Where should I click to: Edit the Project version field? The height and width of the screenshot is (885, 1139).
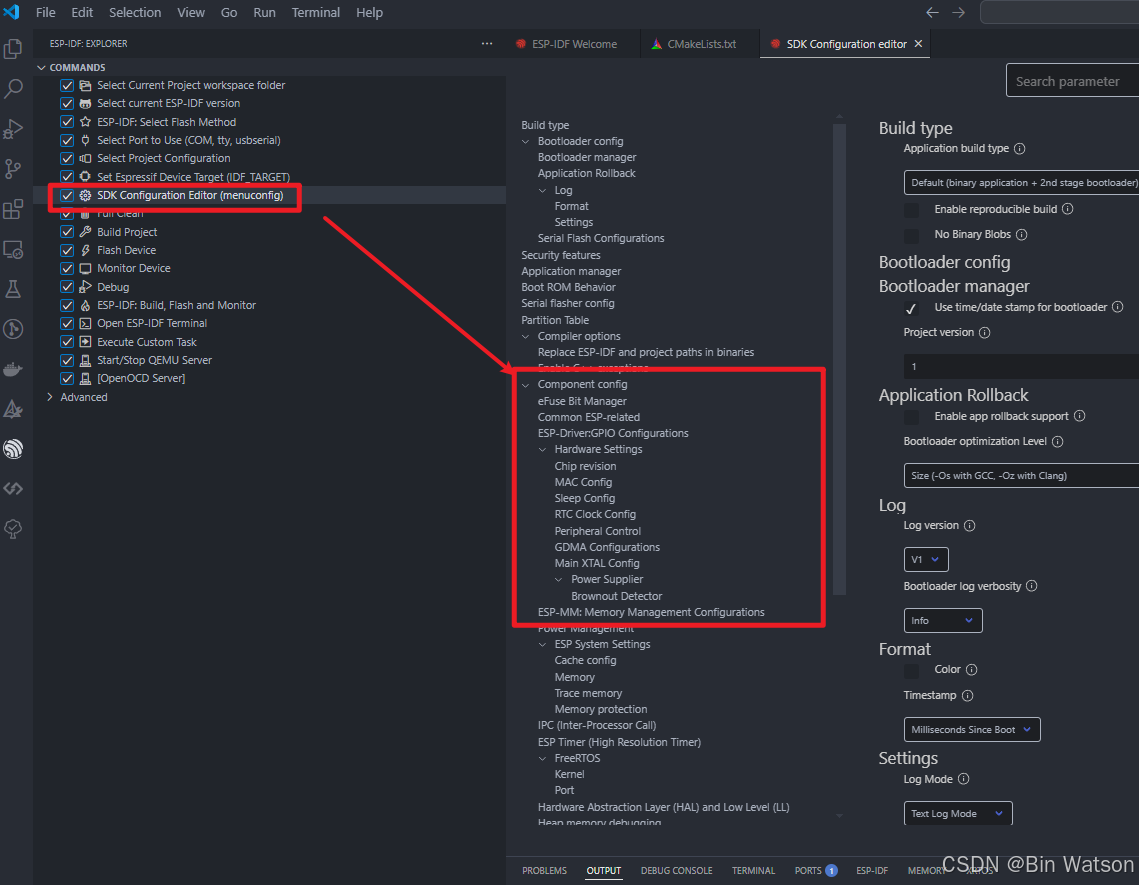1021,366
